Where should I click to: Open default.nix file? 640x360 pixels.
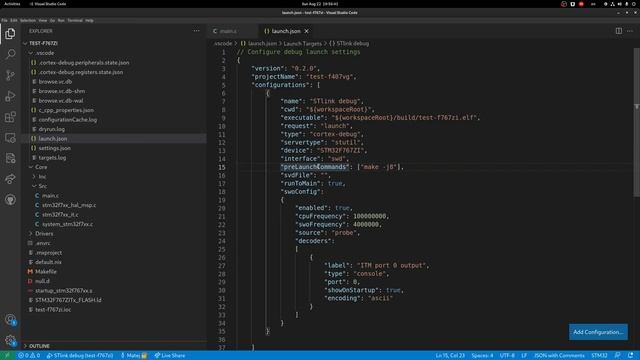(x=48, y=262)
